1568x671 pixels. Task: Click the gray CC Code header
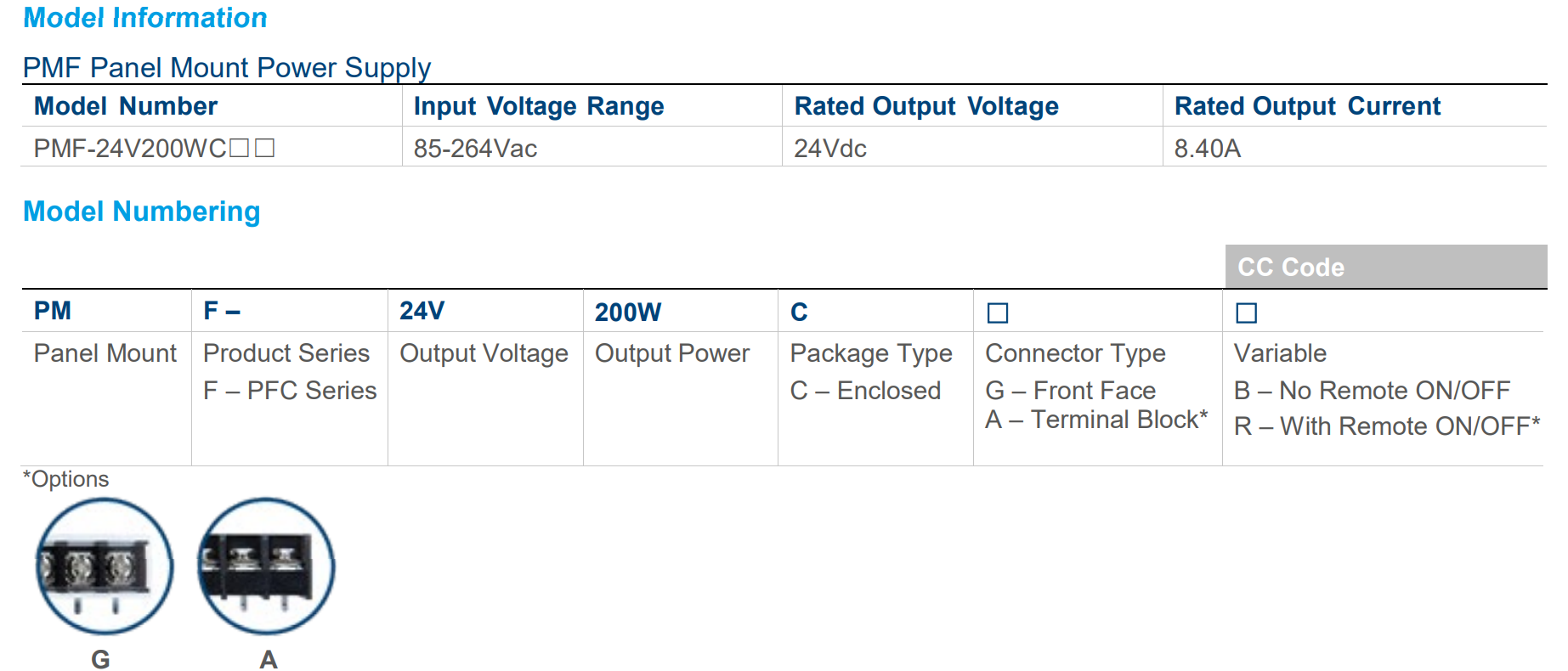[x=1385, y=267]
